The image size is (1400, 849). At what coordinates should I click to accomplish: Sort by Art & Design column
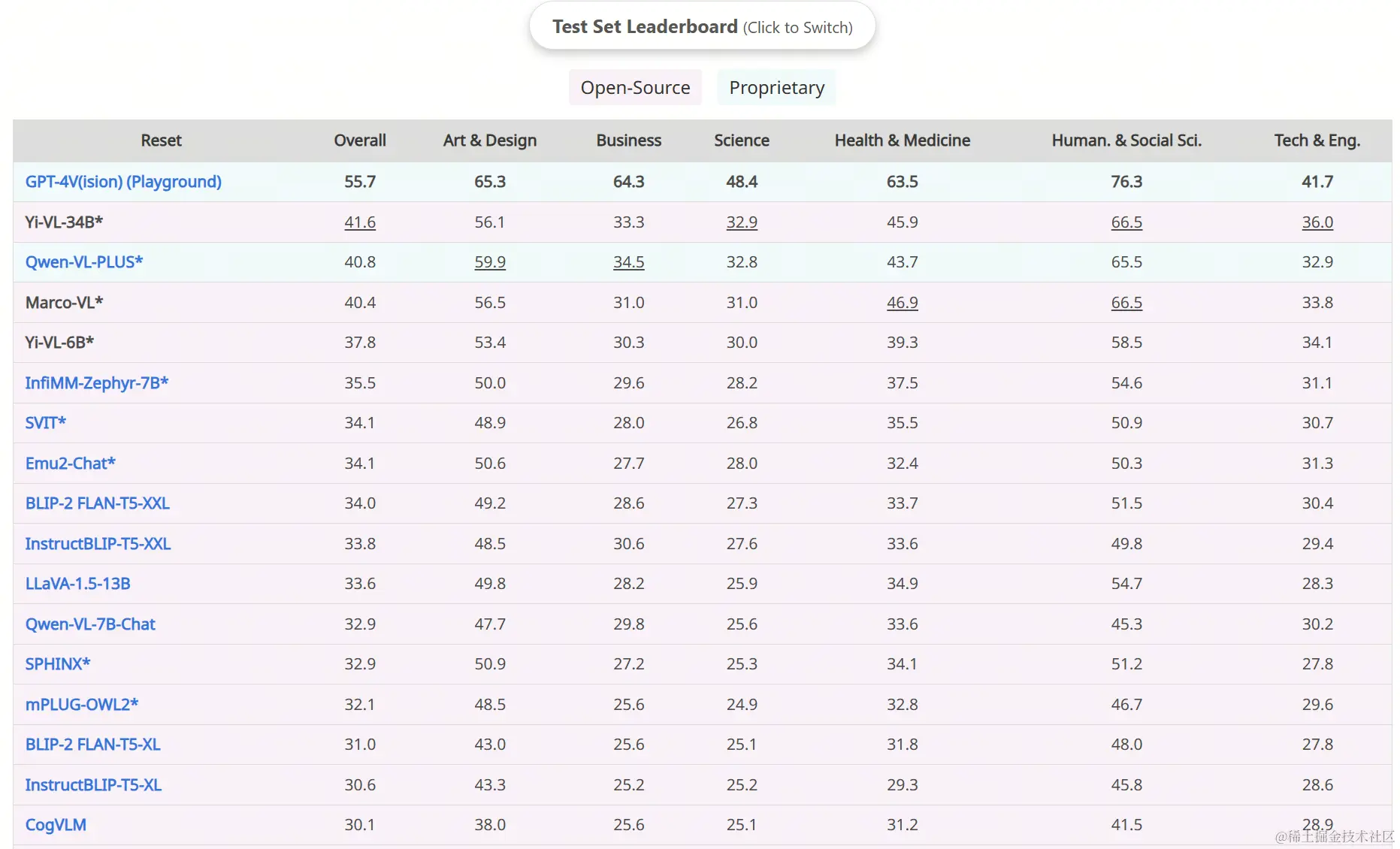click(490, 140)
